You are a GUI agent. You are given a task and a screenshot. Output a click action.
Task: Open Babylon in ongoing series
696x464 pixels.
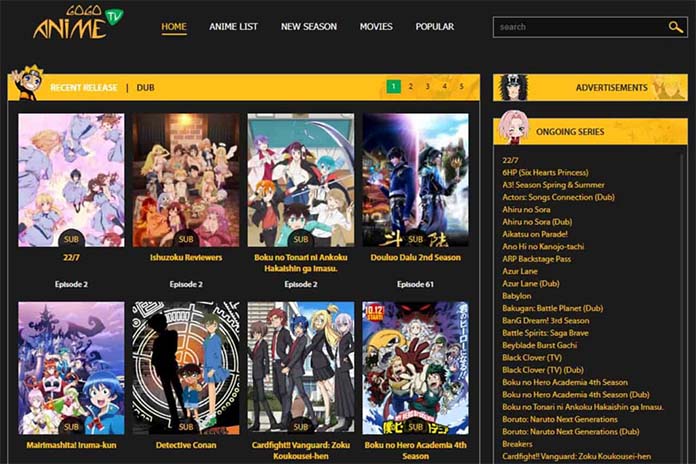[516, 296]
